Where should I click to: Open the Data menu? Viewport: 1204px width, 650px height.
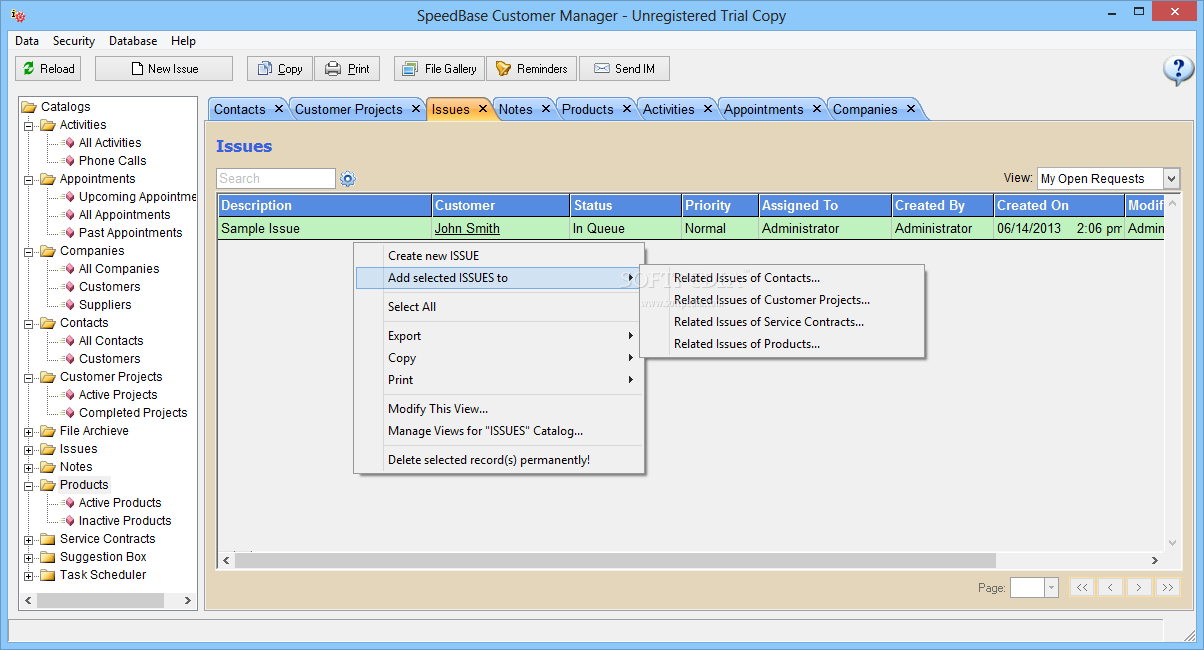click(27, 41)
